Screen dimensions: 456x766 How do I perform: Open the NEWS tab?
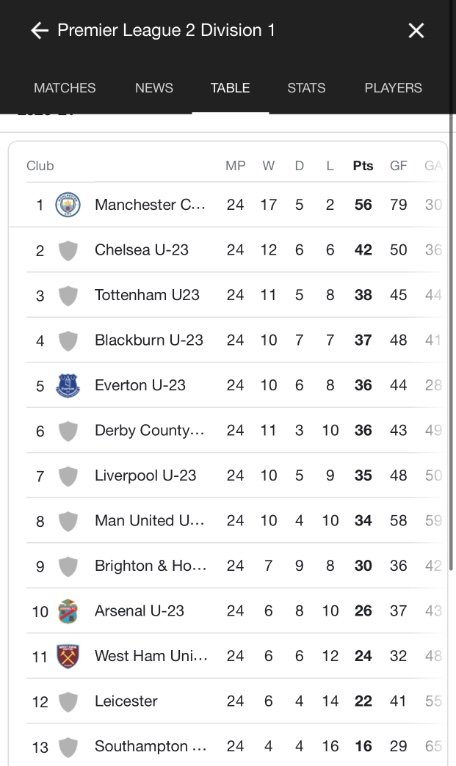point(154,88)
